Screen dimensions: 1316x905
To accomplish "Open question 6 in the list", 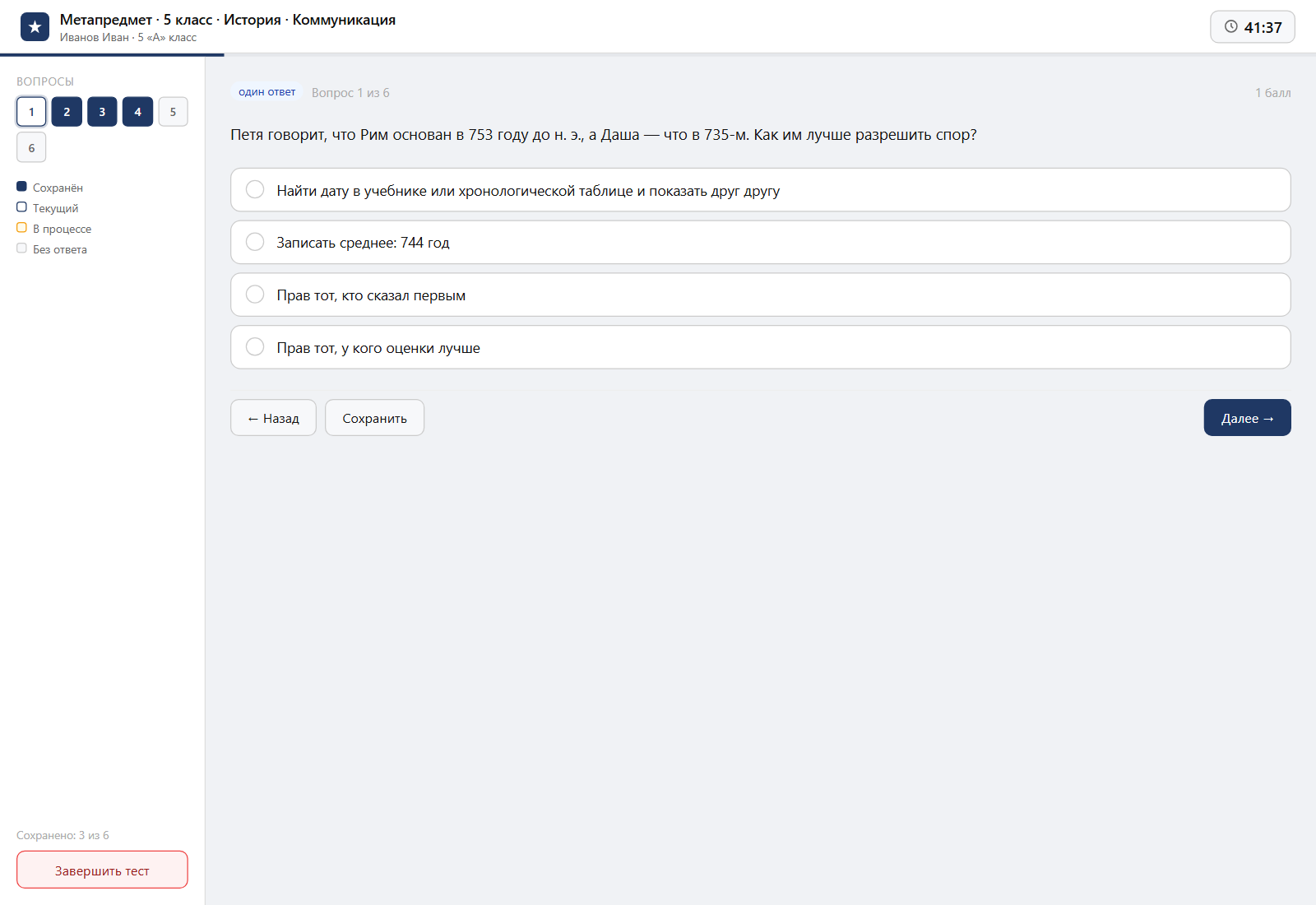I will click(x=31, y=148).
